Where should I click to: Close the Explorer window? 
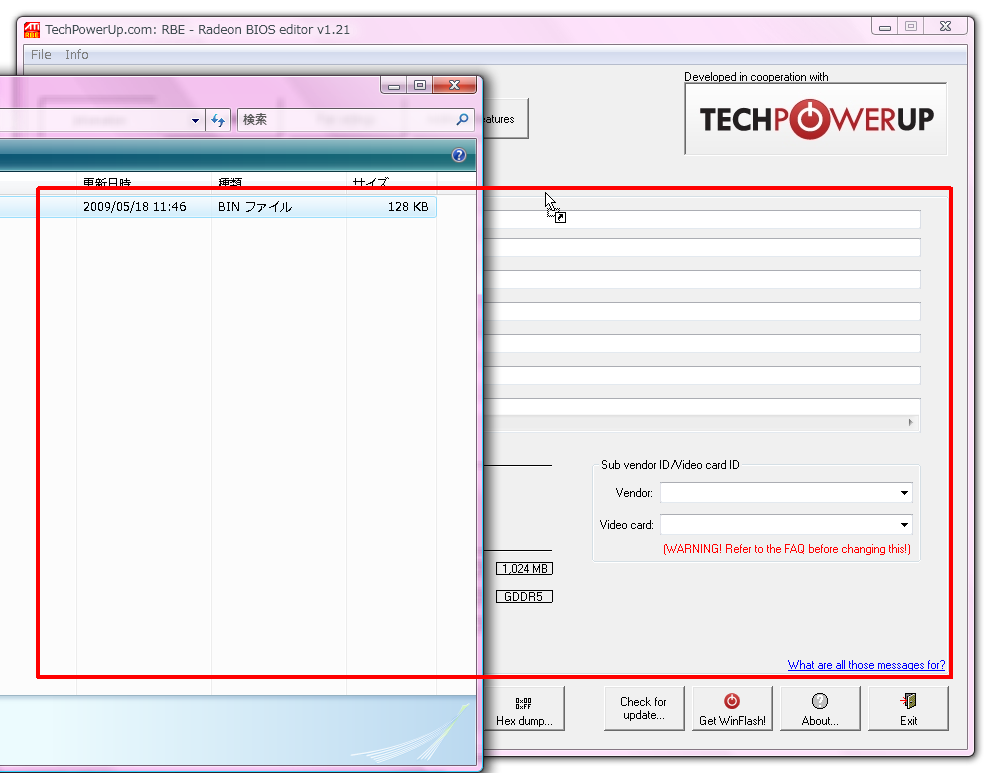(x=454, y=85)
